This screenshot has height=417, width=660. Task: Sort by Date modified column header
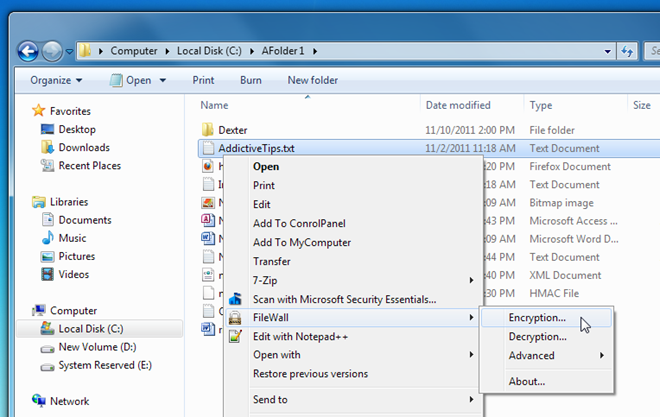point(458,105)
